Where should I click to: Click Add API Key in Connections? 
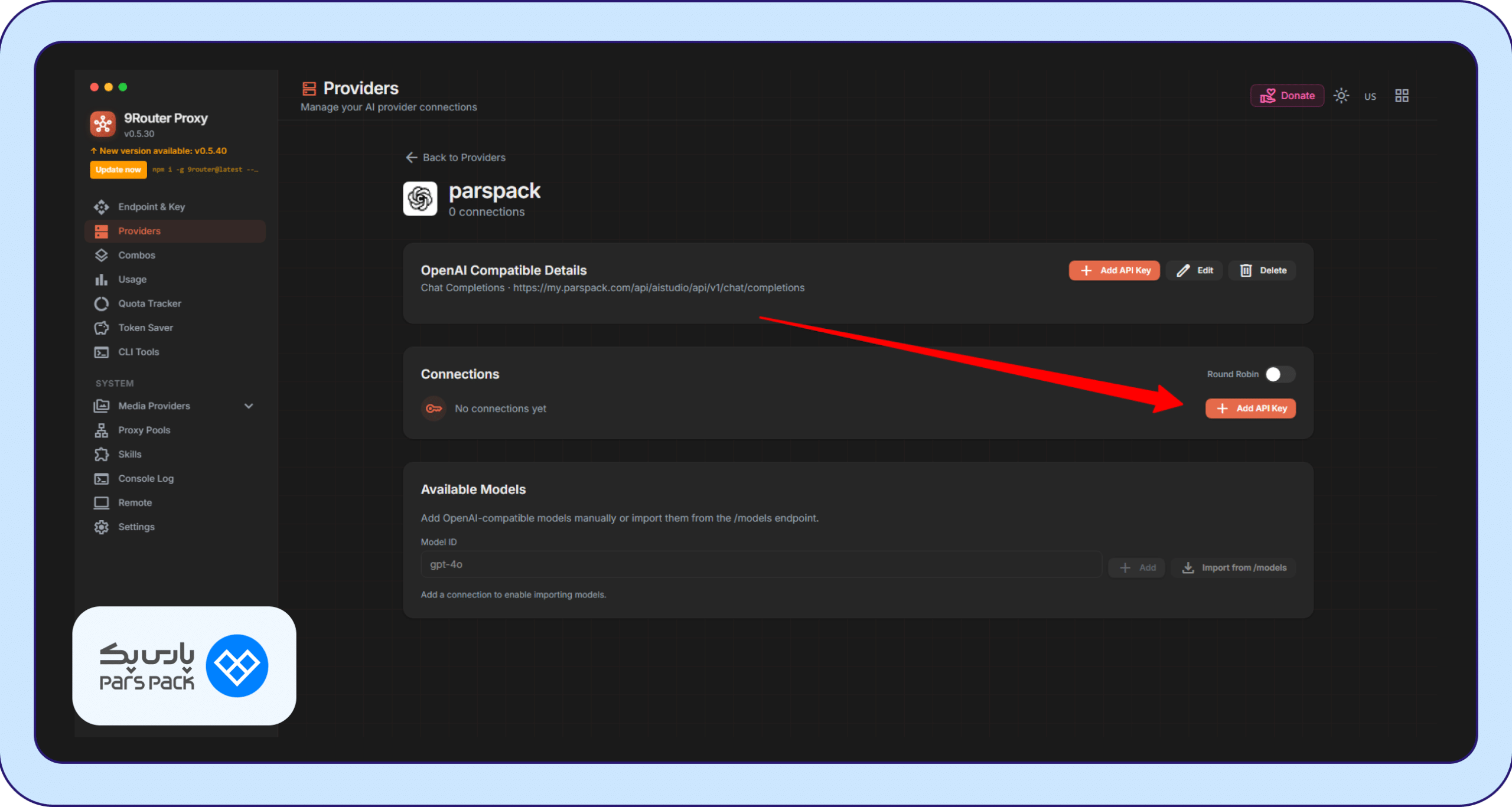coord(1250,409)
